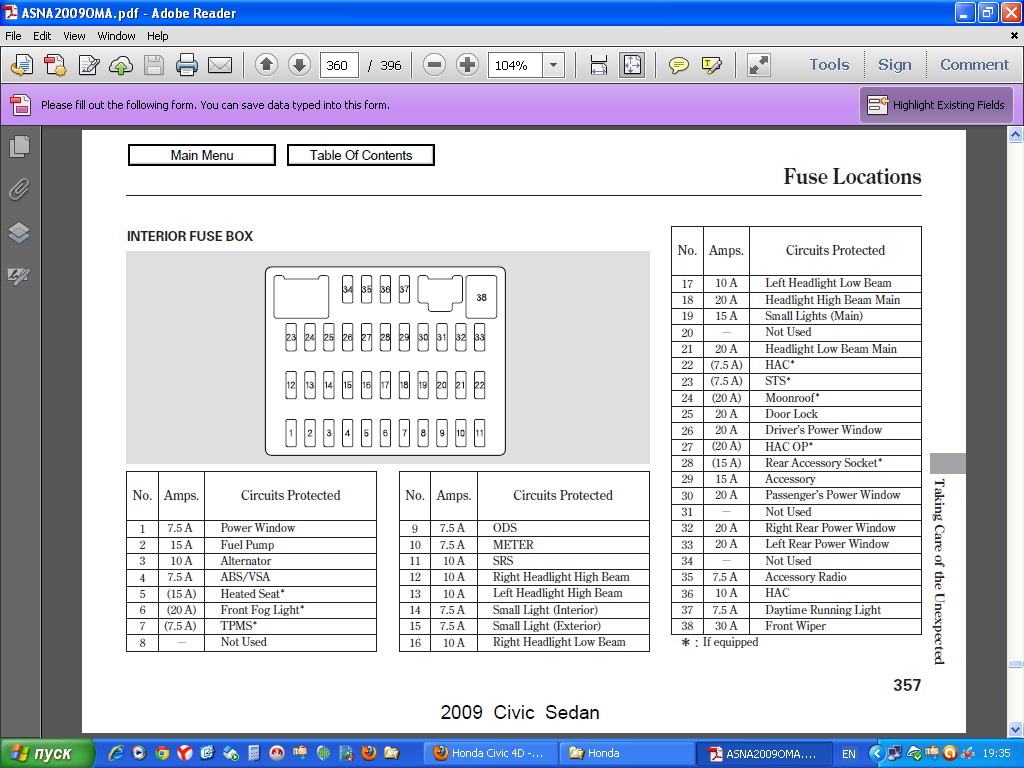The image size is (1024, 768).
Task: Click 'Daytime Running Light' table entry
Action: tap(823, 609)
